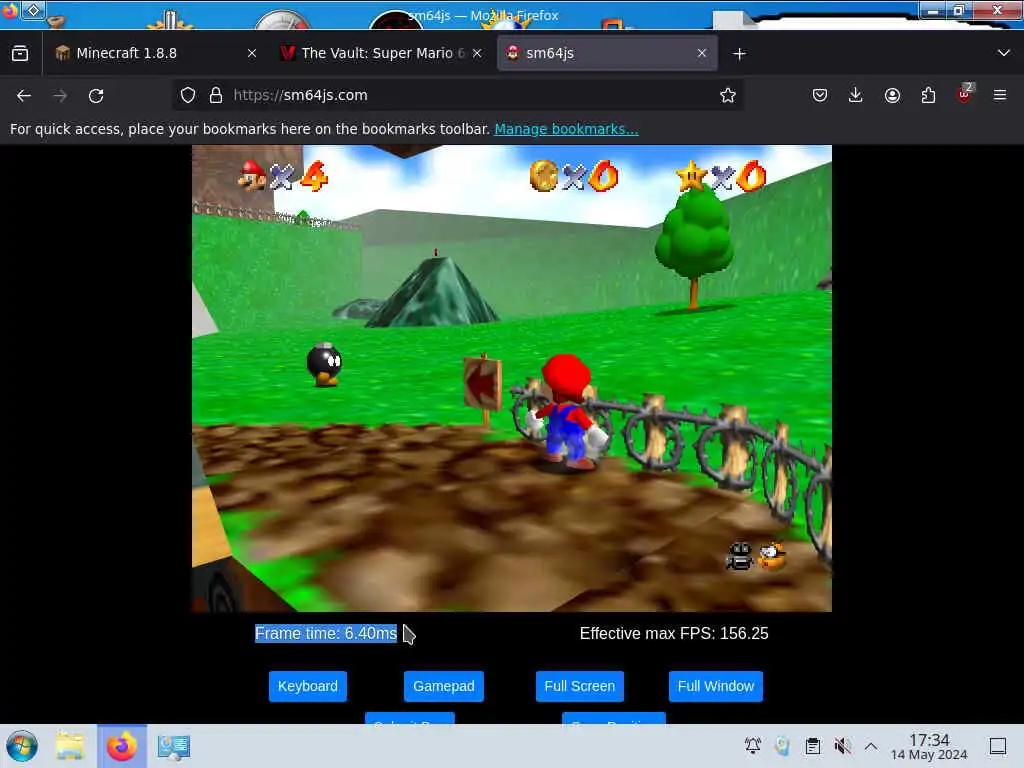The height and width of the screenshot is (768, 1024).
Task: Go back with the browser back arrow
Action: pos(24,95)
